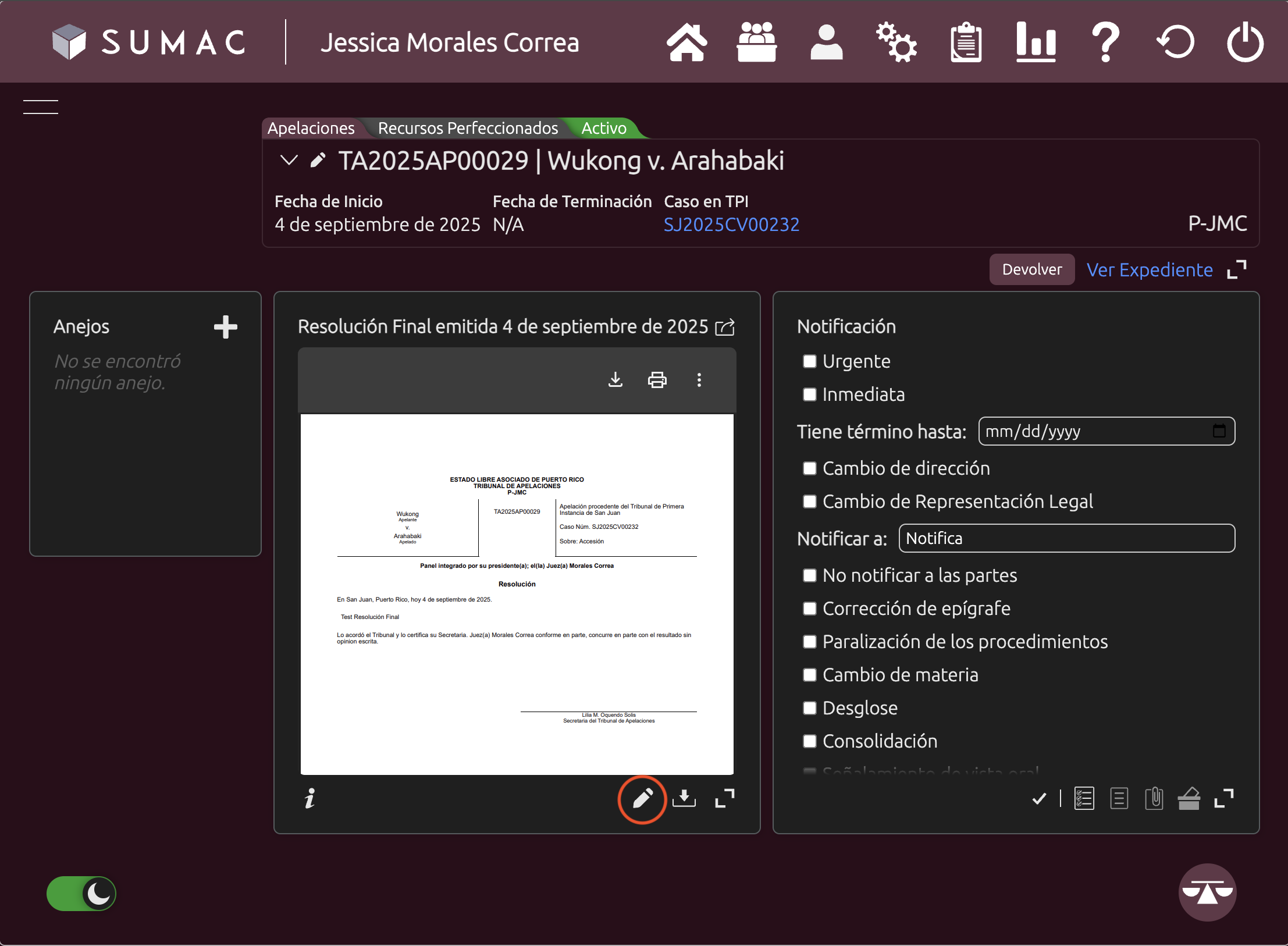Enable No notificar a las partes
This screenshot has width=1288, height=946.
809,575
